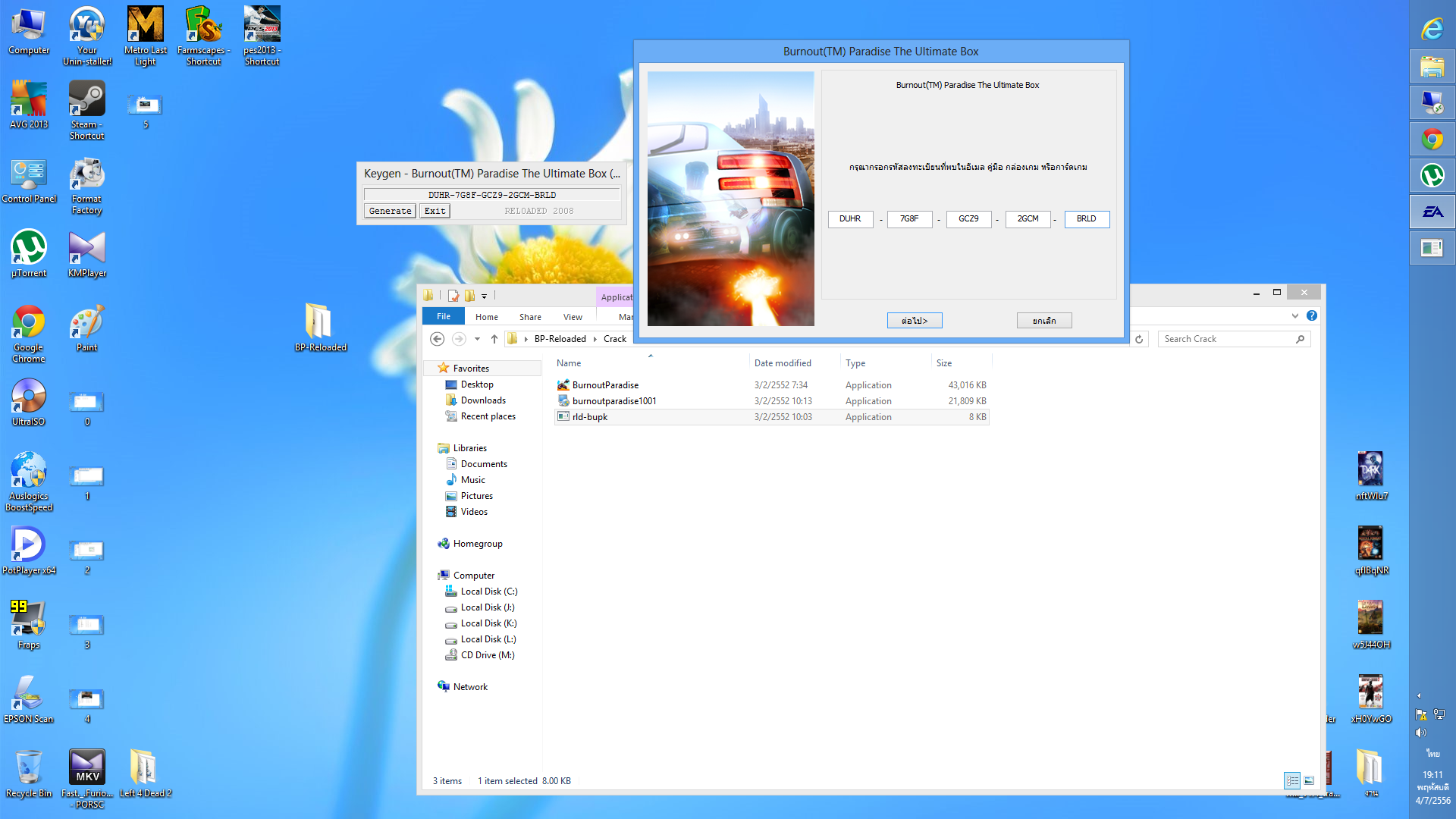Open the File menu tab
Image resolution: width=1456 pixels, height=819 pixels.
click(x=444, y=316)
